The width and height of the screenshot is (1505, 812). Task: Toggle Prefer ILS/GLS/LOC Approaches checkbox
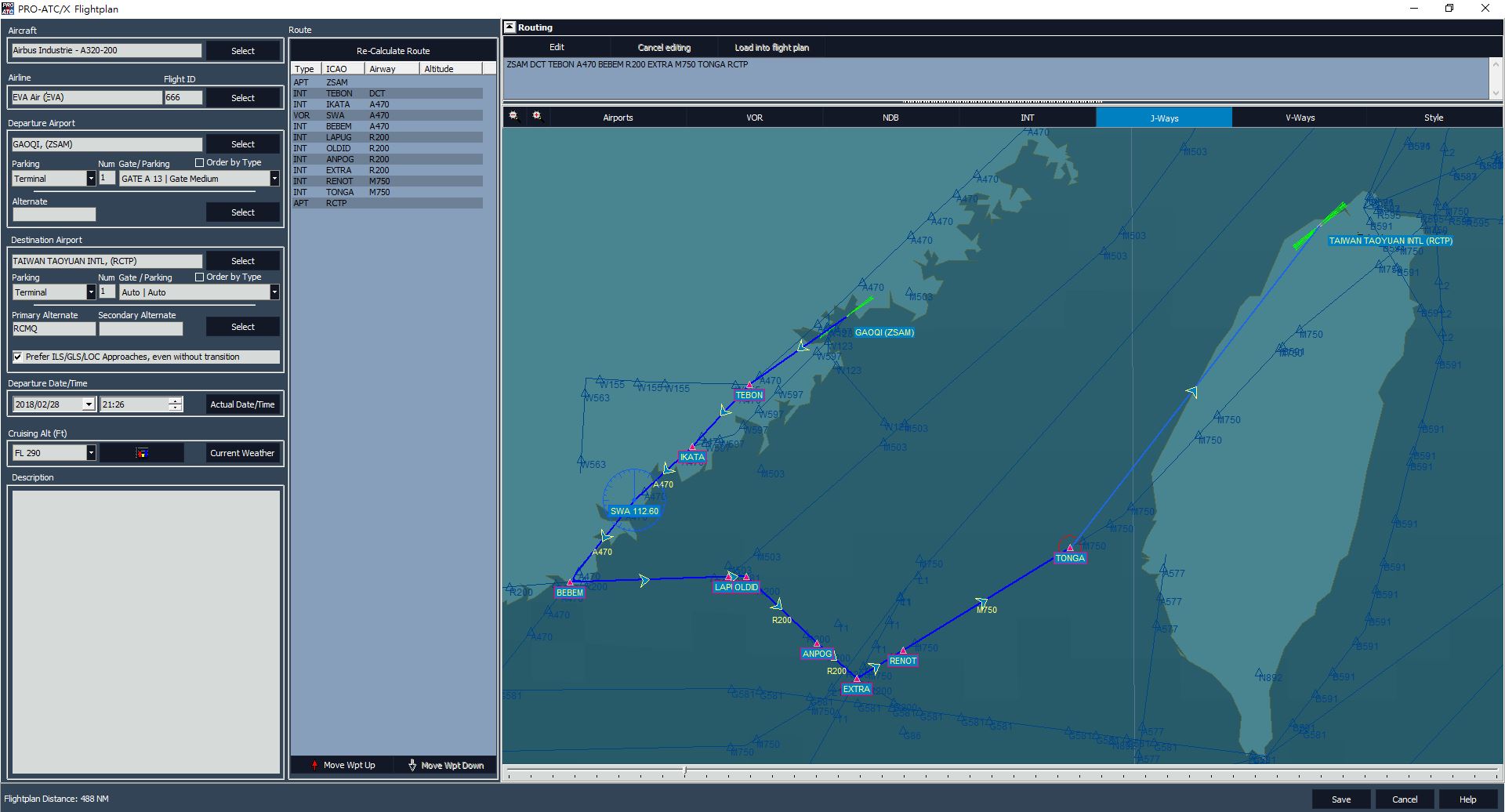coord(18,357)
